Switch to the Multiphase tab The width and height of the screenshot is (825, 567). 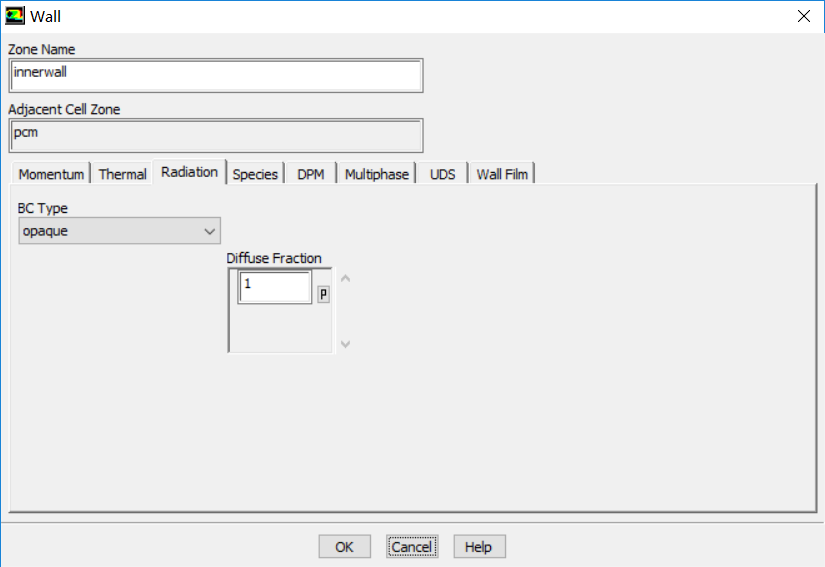377,174
